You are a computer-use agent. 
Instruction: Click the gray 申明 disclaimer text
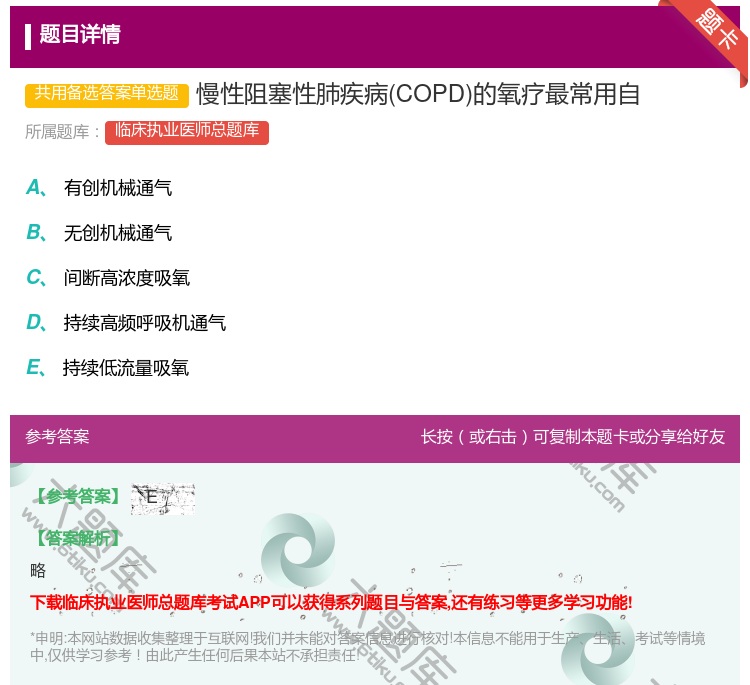[367, 647]
